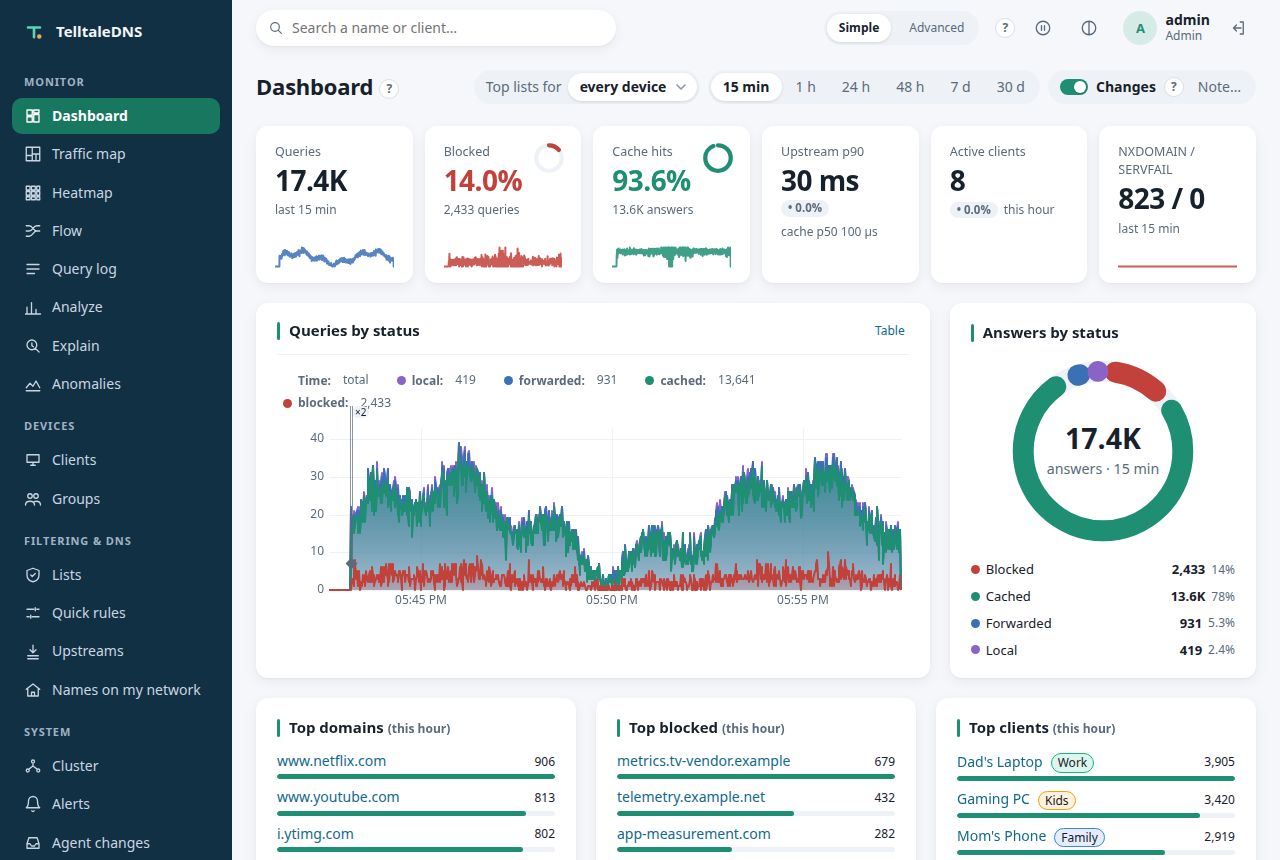Open the Dad's Laptop client

point(1000,762)
